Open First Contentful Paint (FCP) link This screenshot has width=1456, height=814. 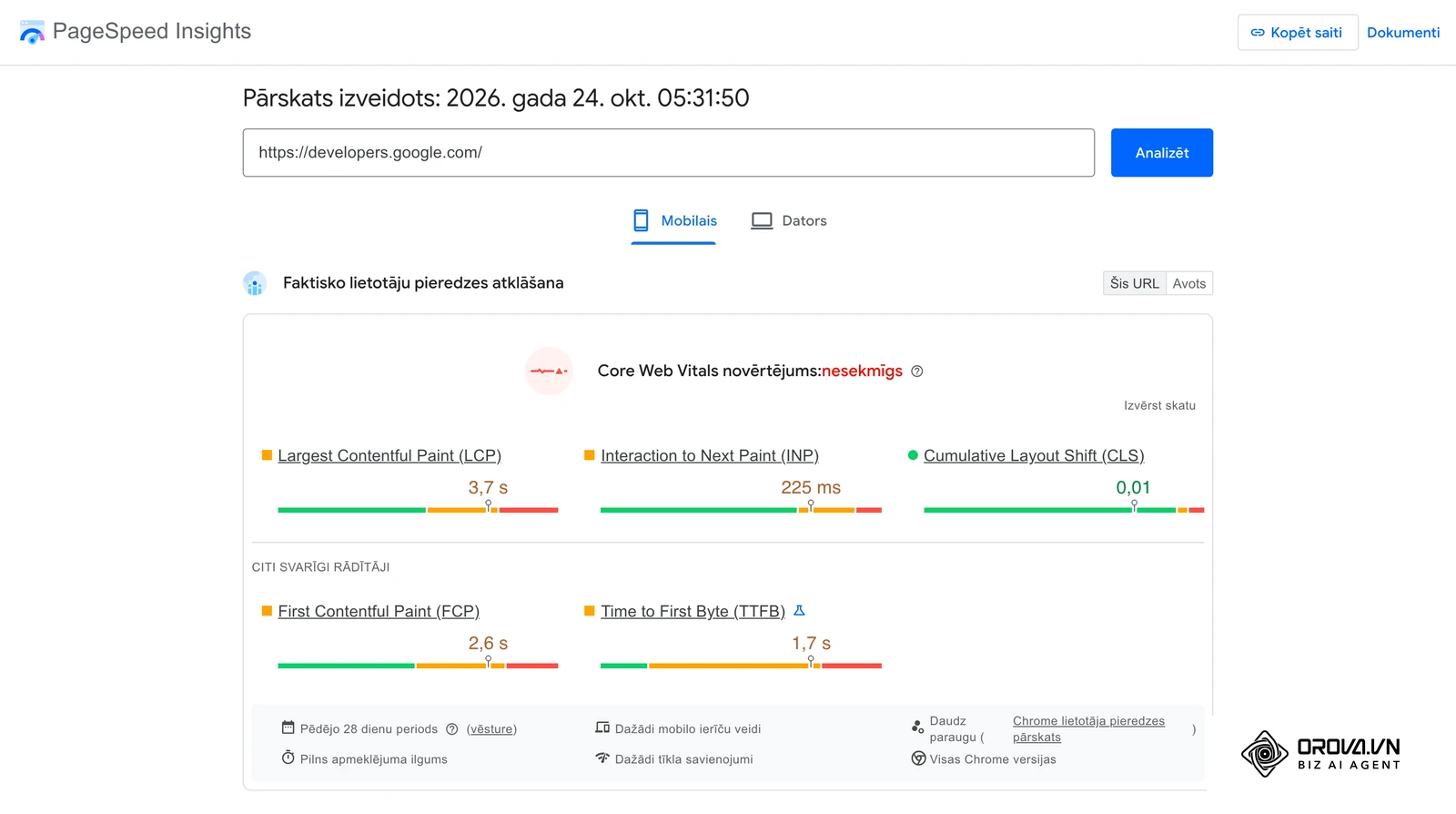point(379,611)
